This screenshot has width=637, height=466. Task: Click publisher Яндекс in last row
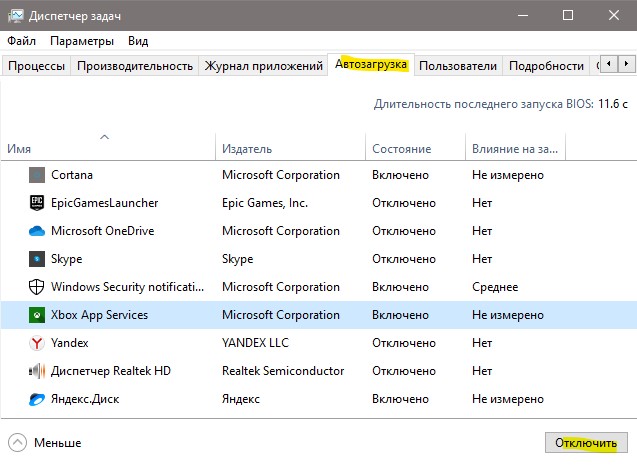240,399
